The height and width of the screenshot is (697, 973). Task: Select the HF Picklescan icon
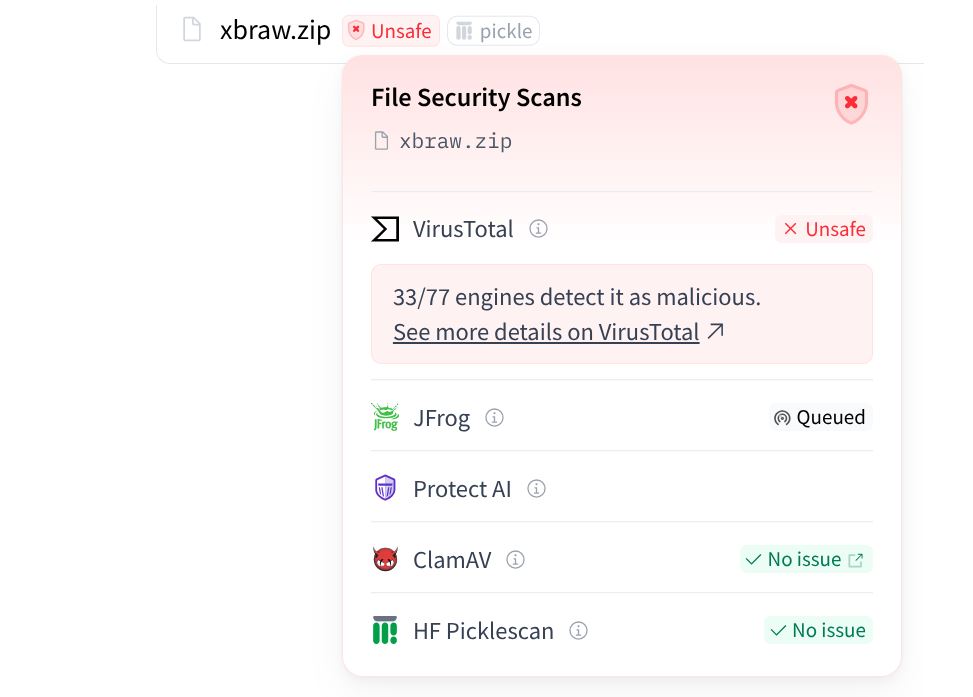click(385, 630)
